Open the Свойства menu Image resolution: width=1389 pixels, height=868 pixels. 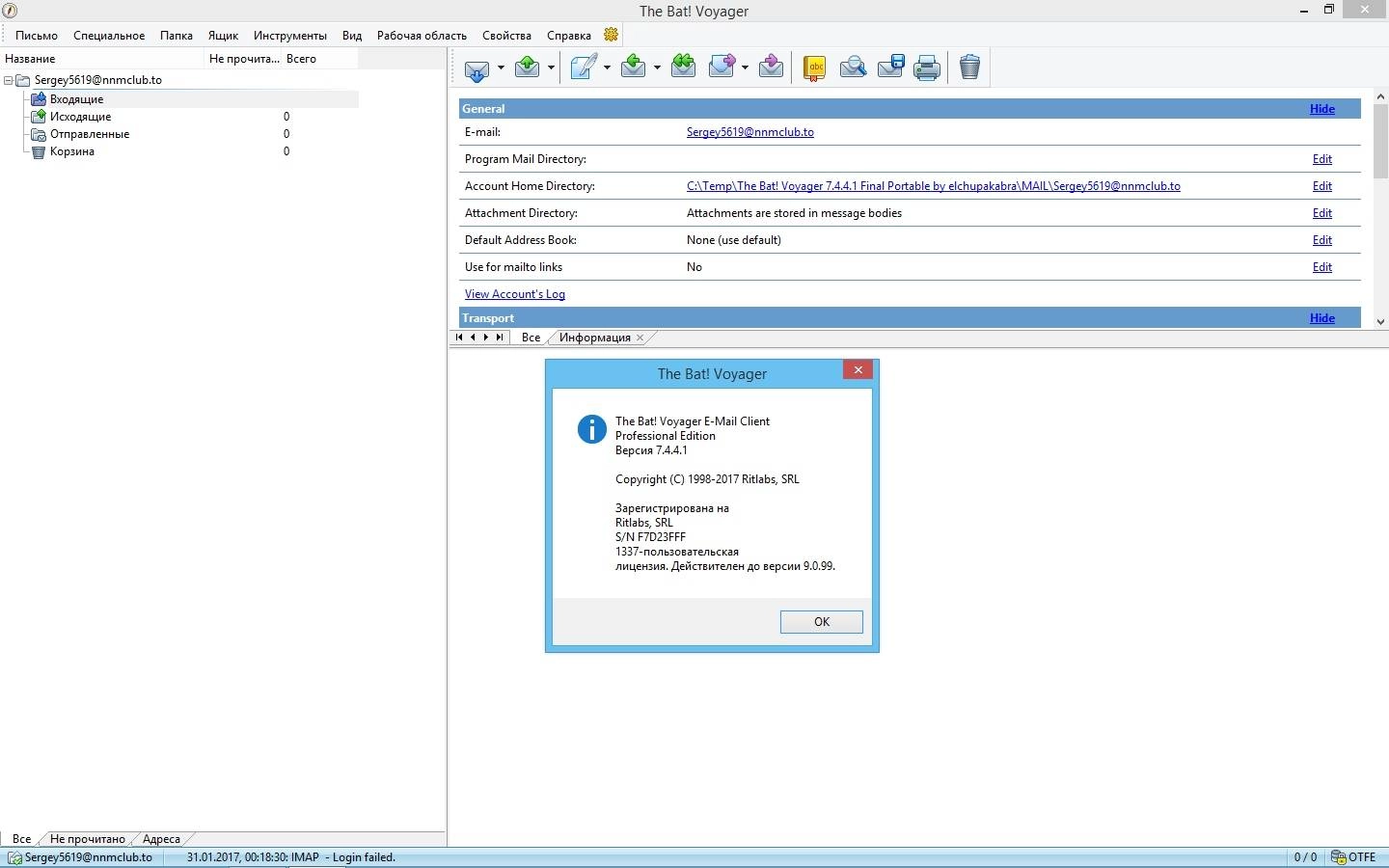pos(506,36)
